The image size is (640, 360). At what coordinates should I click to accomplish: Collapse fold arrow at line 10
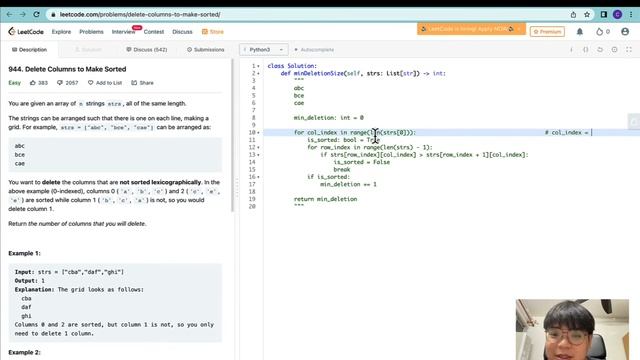pyautogui.click(x=258, y=133)
